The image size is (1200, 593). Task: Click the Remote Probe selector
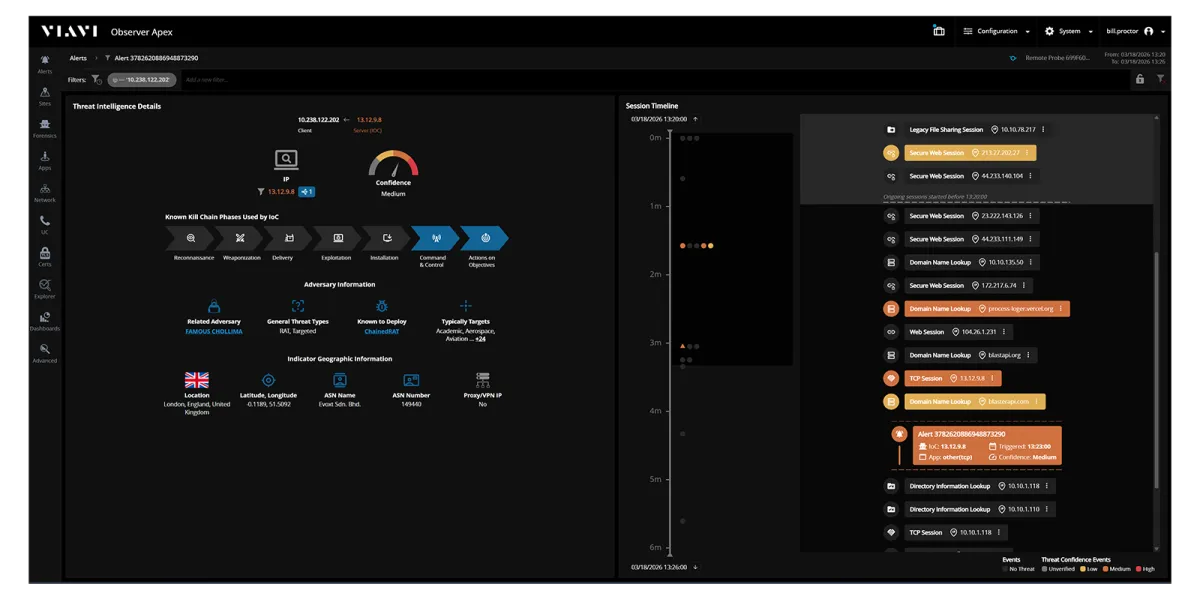coord(1049,58)
